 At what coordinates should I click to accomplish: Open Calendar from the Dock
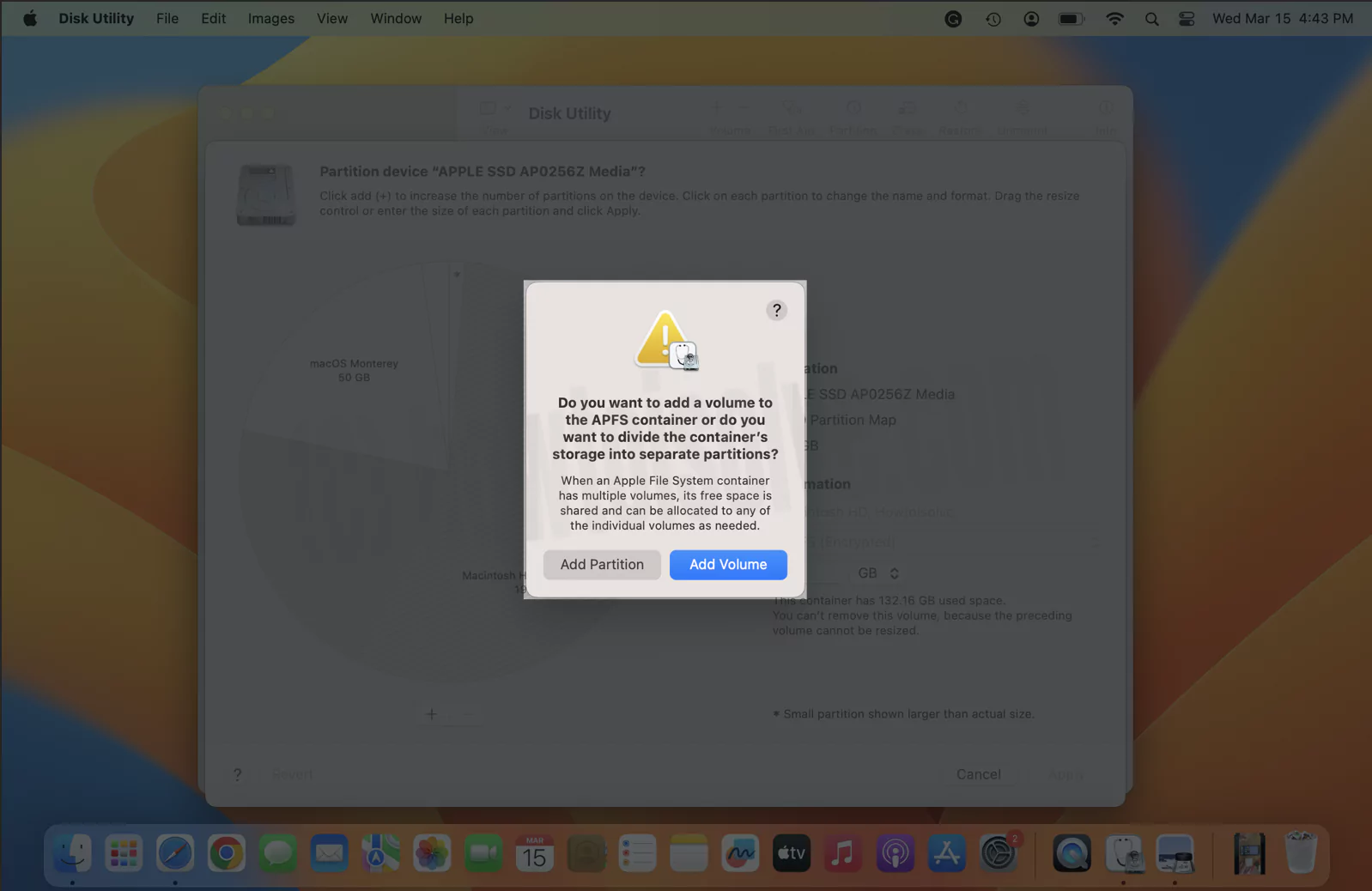(535, 854)
